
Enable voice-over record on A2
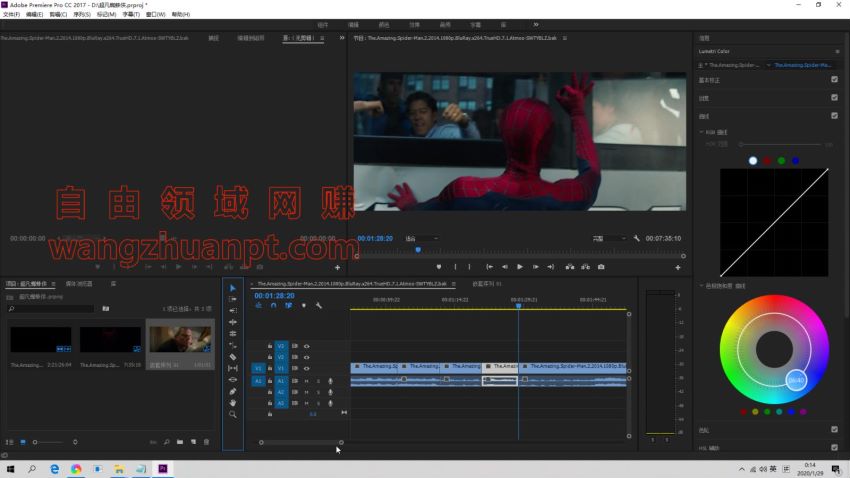330,392
